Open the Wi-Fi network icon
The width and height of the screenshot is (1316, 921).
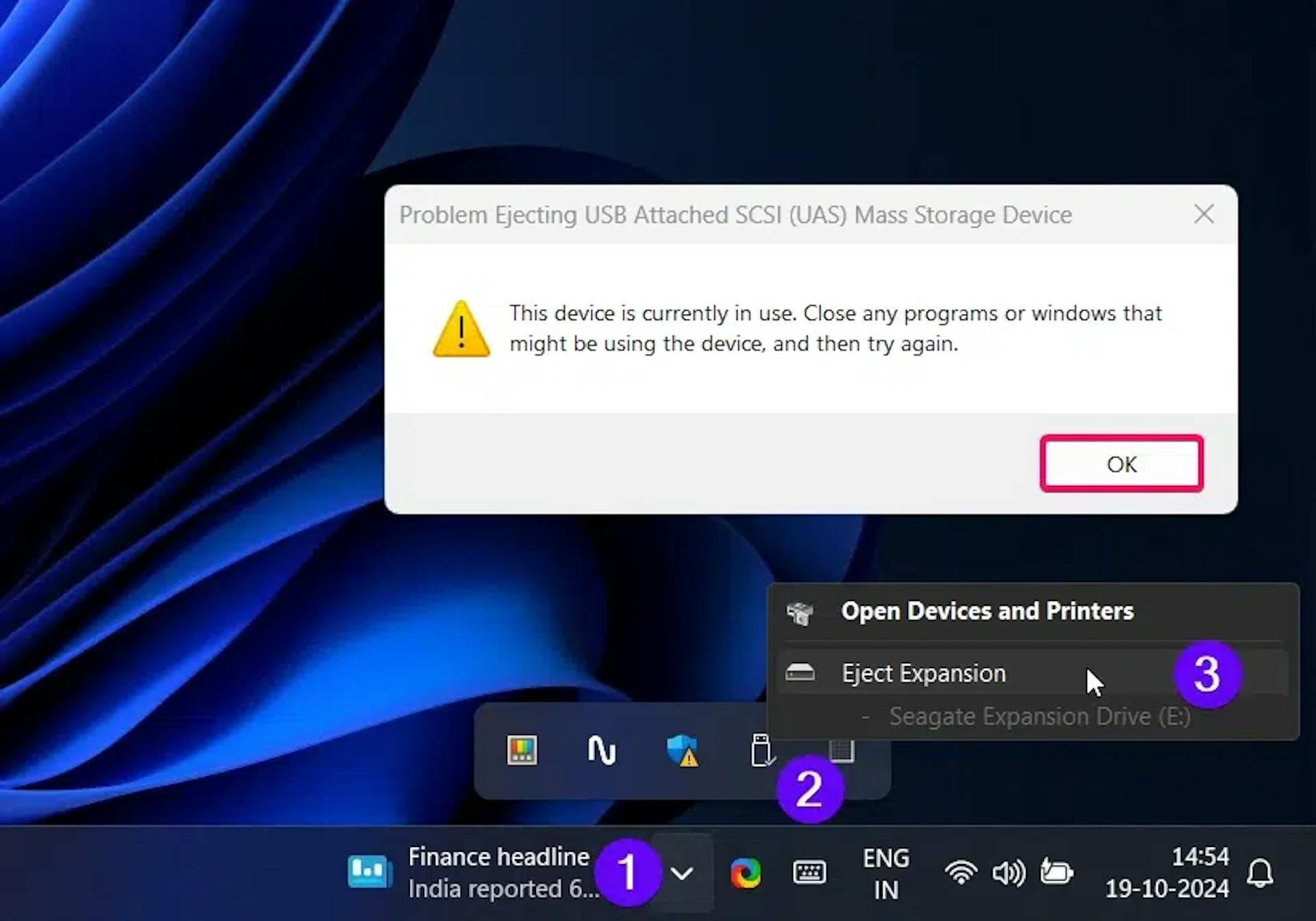961,872
